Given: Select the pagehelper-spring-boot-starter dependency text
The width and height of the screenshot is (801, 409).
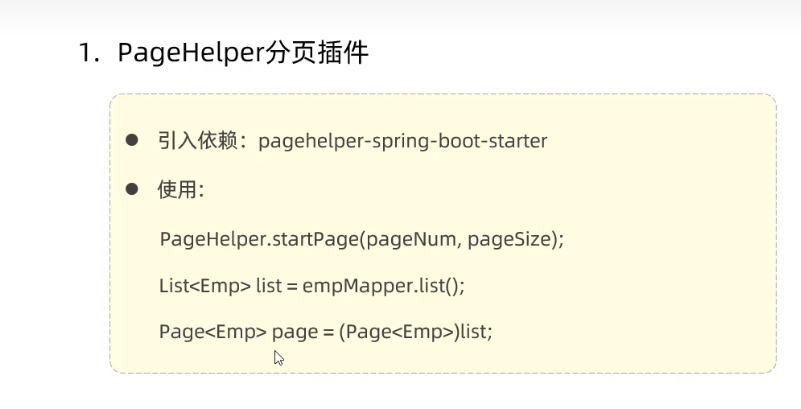Looking at the screenshot, I should [403, 141].
